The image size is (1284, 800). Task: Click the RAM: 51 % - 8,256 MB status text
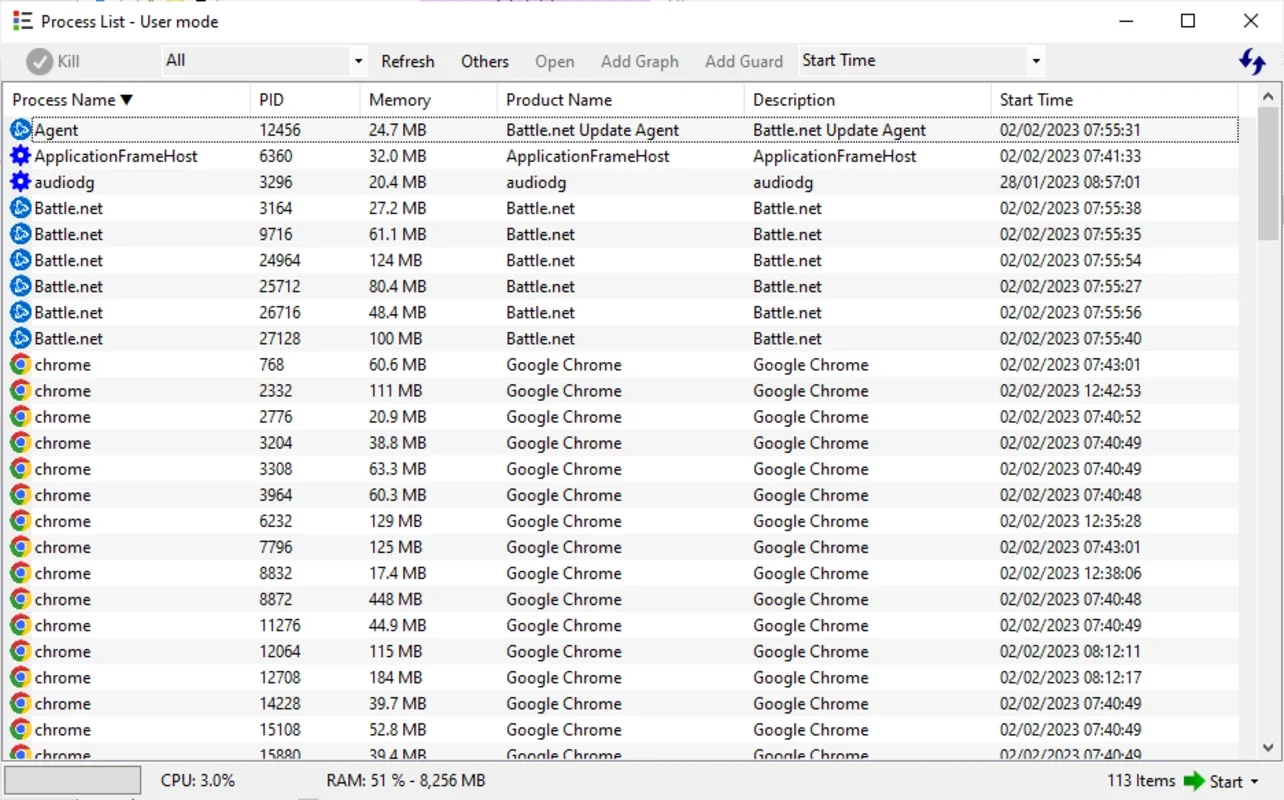406,780
